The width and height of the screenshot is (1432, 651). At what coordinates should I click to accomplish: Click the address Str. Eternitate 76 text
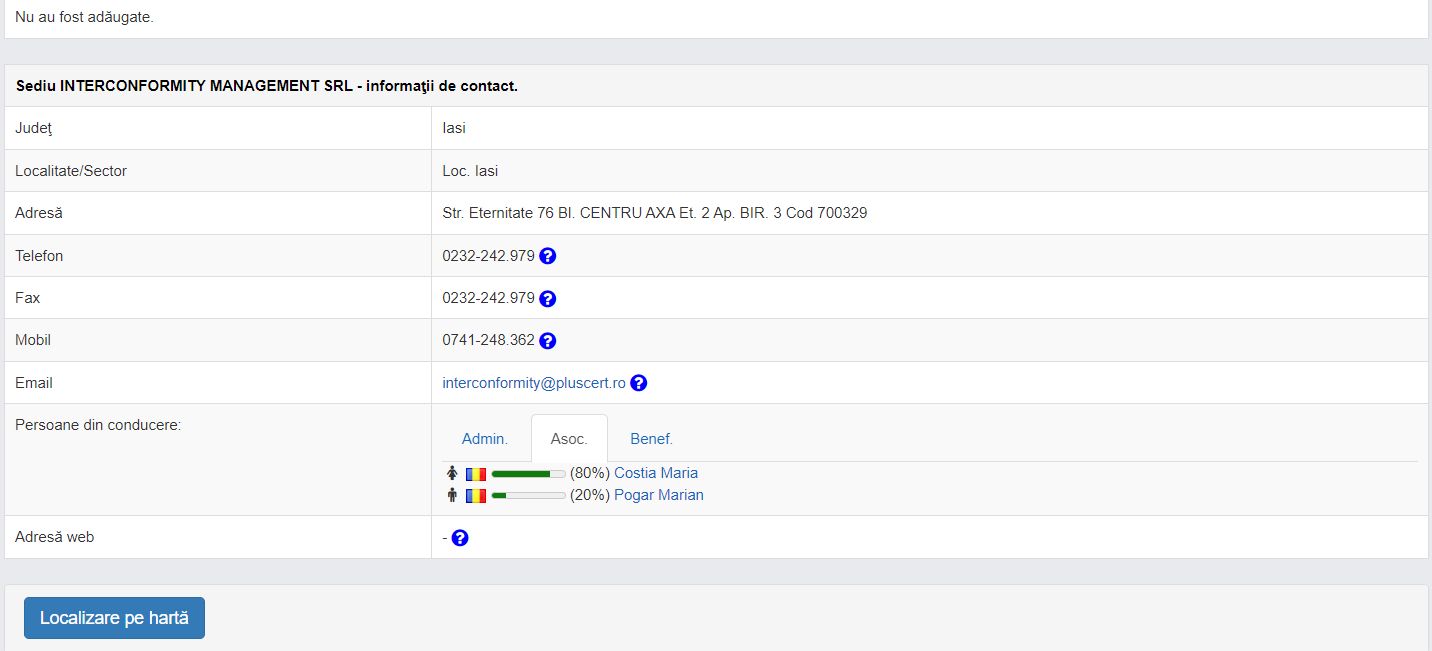click(655, 213)
